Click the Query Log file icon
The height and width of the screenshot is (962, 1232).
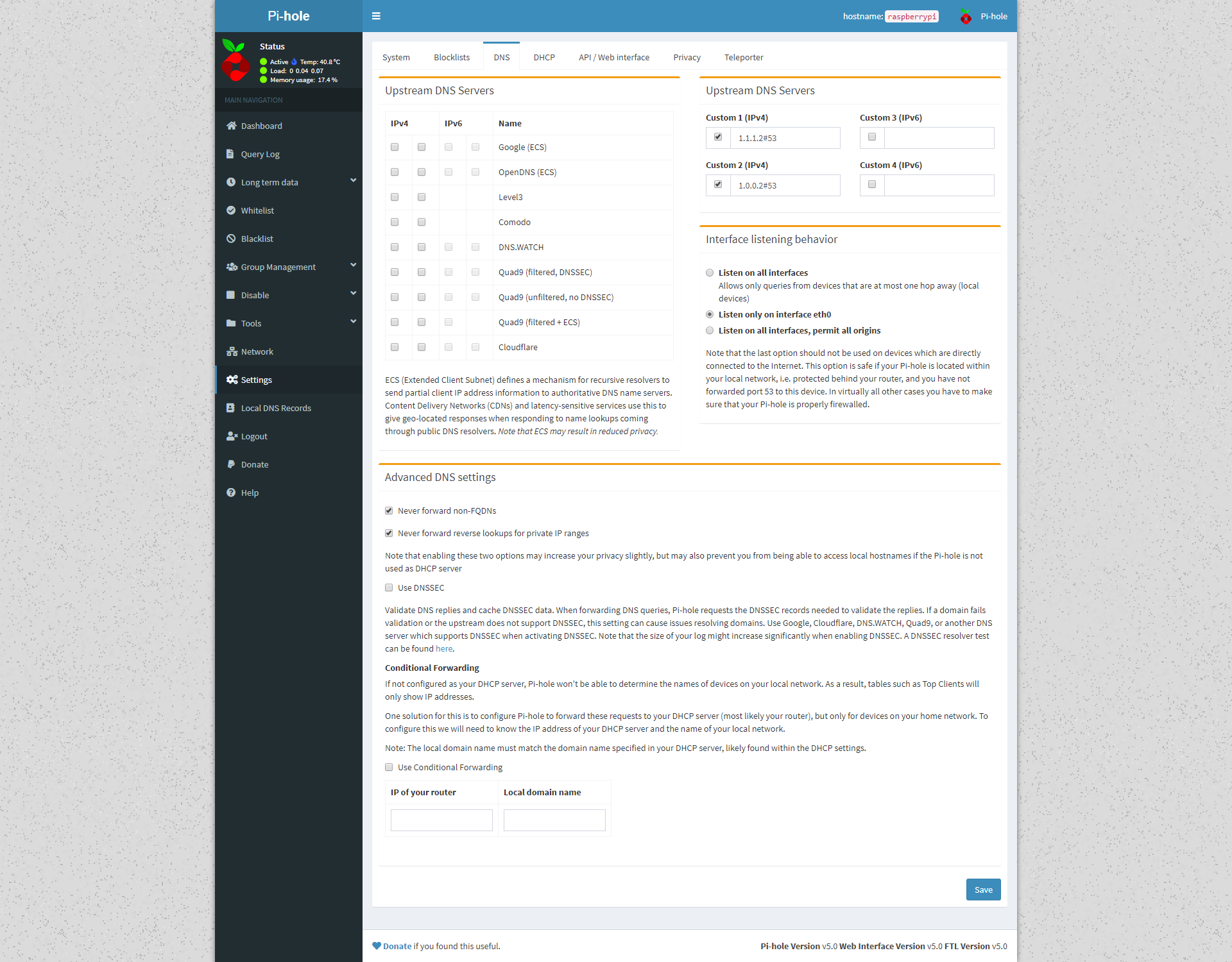click(x=230, y=154)
